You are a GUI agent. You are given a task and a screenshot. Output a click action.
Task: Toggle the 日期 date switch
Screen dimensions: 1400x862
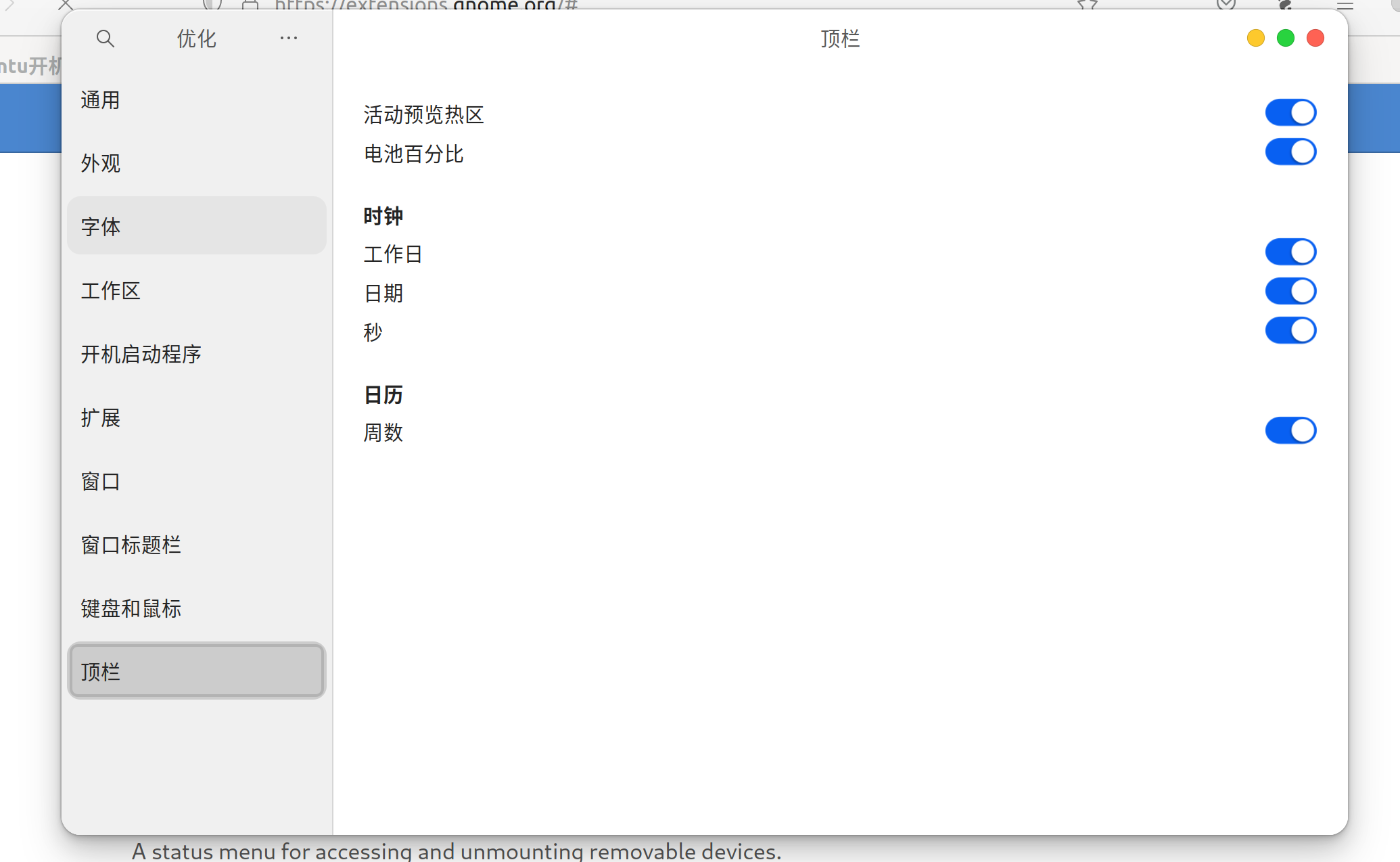click(x=1290, y=292)
